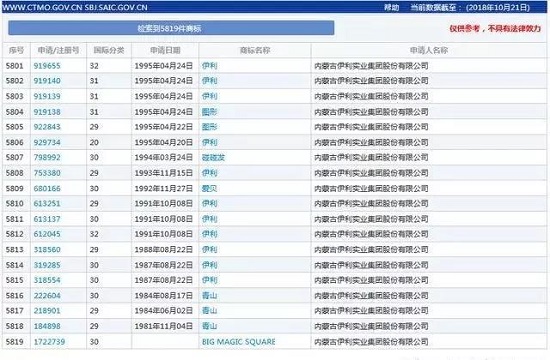Open the BIG MAGIC SQUARE trademark link
This screenshot has width=550, height=360.
tap(239, 341)
